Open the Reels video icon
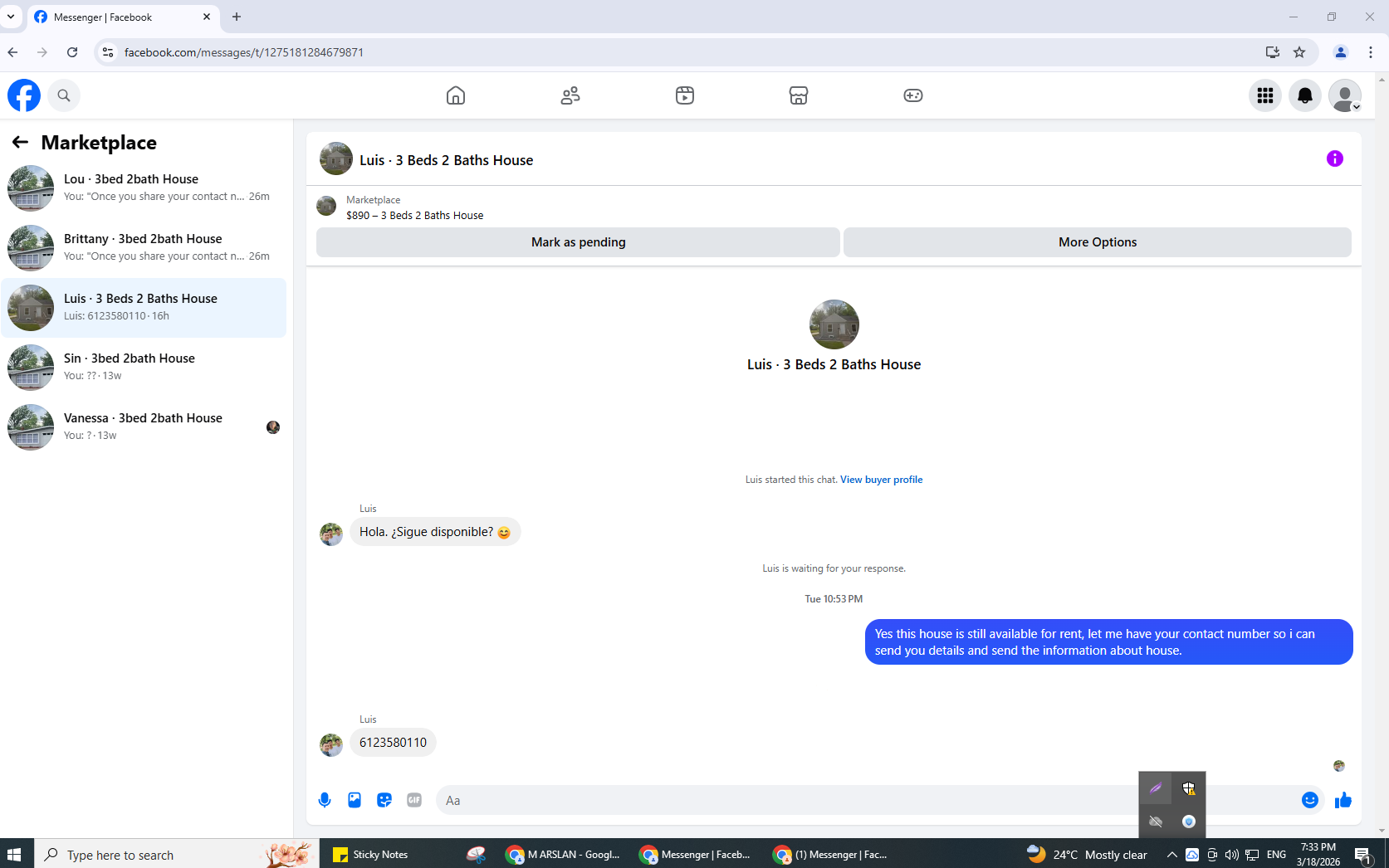Image resolution: width=1389 pixels, height=868 pixels. pyautogui.click(x=685, y=95)
